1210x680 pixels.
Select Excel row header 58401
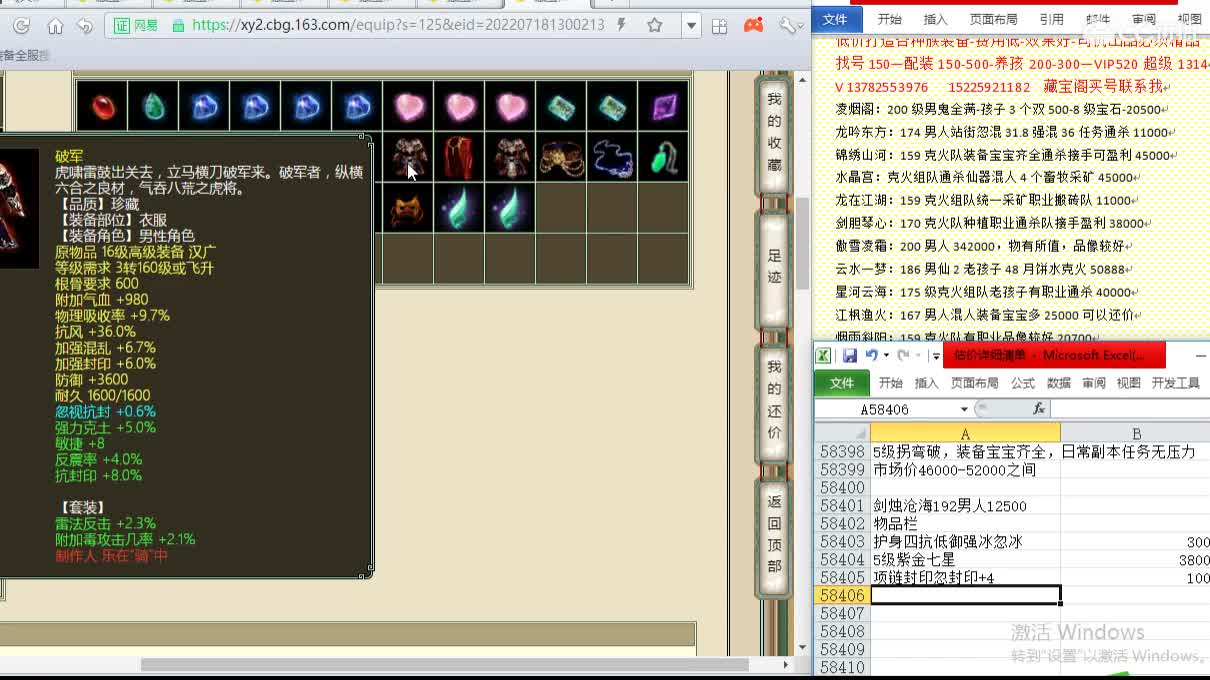[x=841, y=506]
